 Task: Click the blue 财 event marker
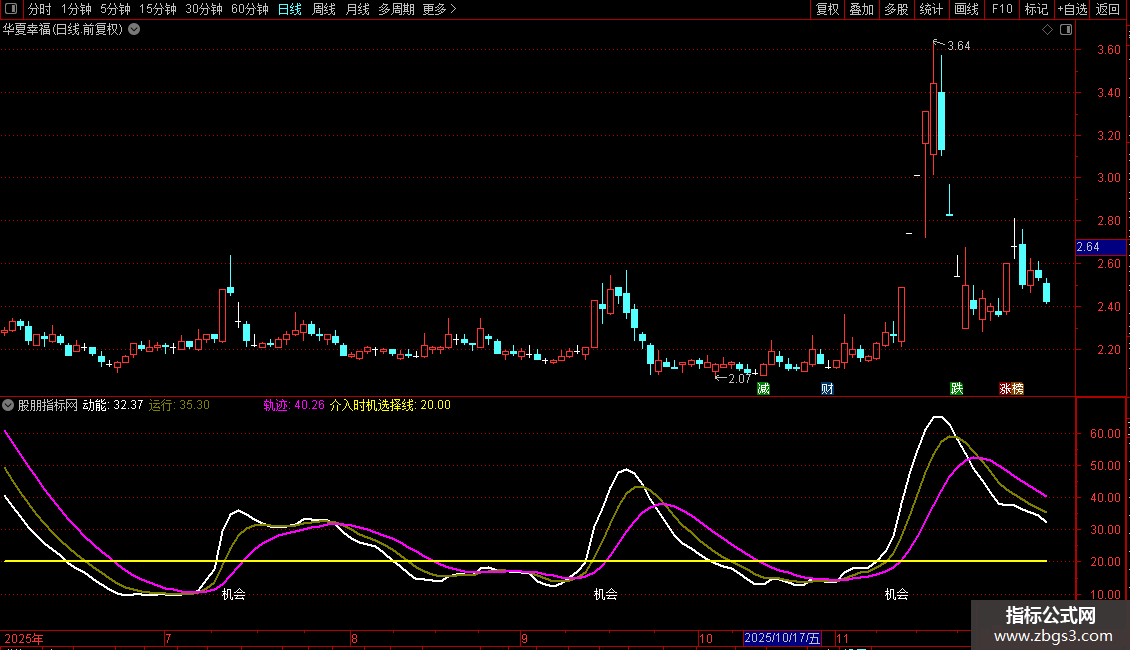(x=827, y=388)
